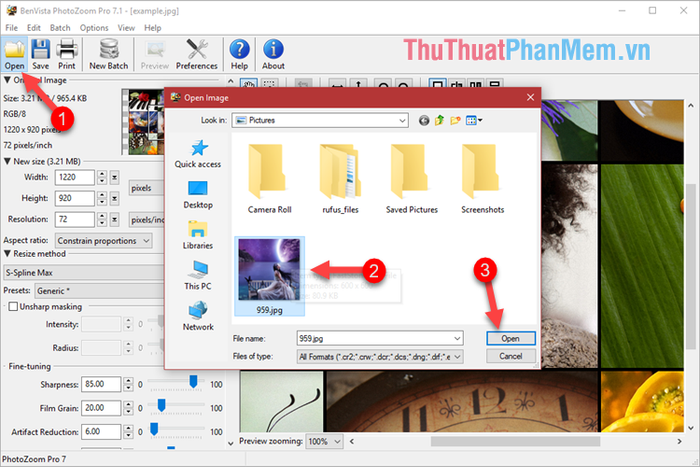Select This PC in dialog sidebar
This screenshot has height=467, width=700.
tap(198, 276)
